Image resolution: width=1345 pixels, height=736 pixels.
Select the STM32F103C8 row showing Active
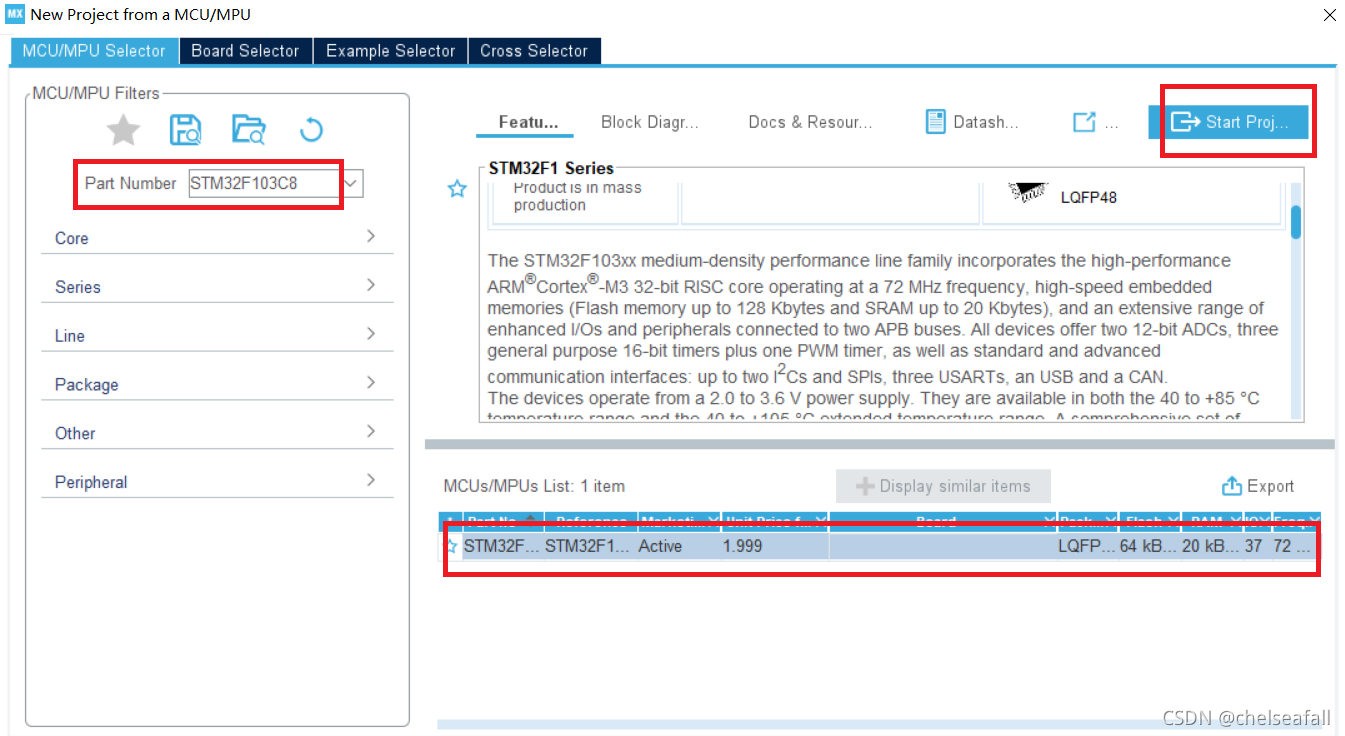880,546
